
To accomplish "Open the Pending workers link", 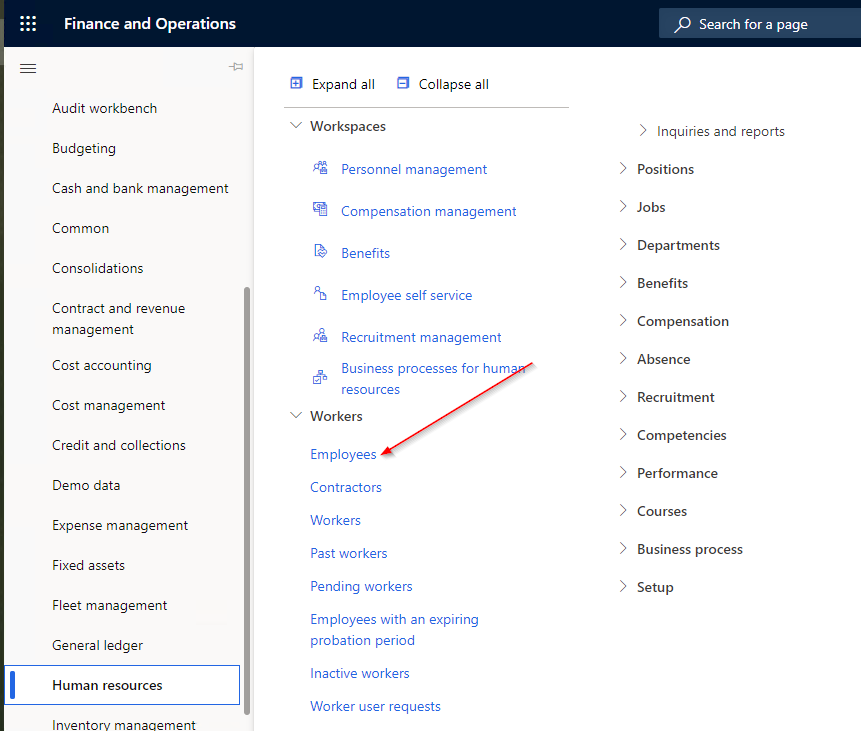I will (361, 586).
